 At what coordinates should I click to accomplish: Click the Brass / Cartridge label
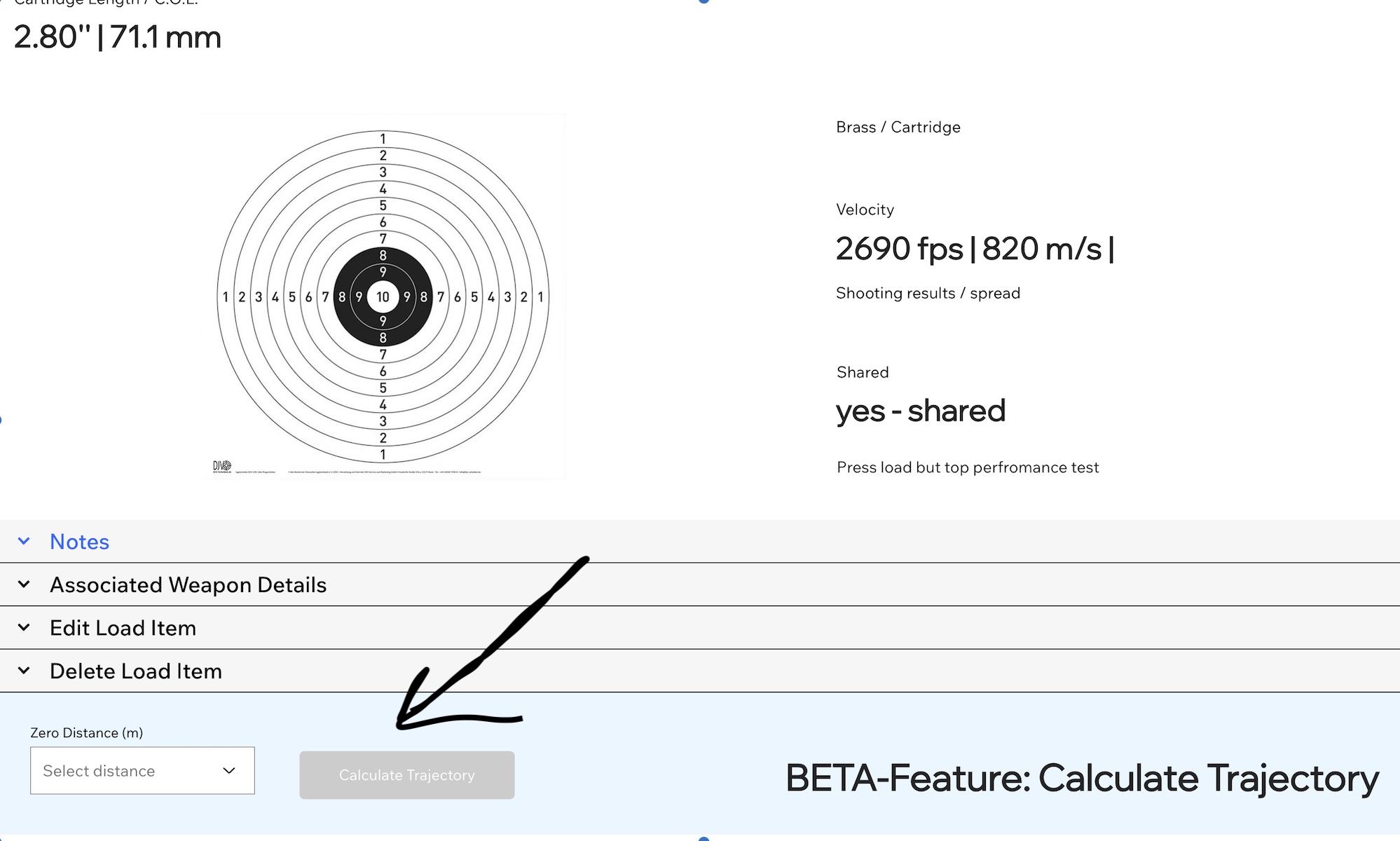(898, 127)
